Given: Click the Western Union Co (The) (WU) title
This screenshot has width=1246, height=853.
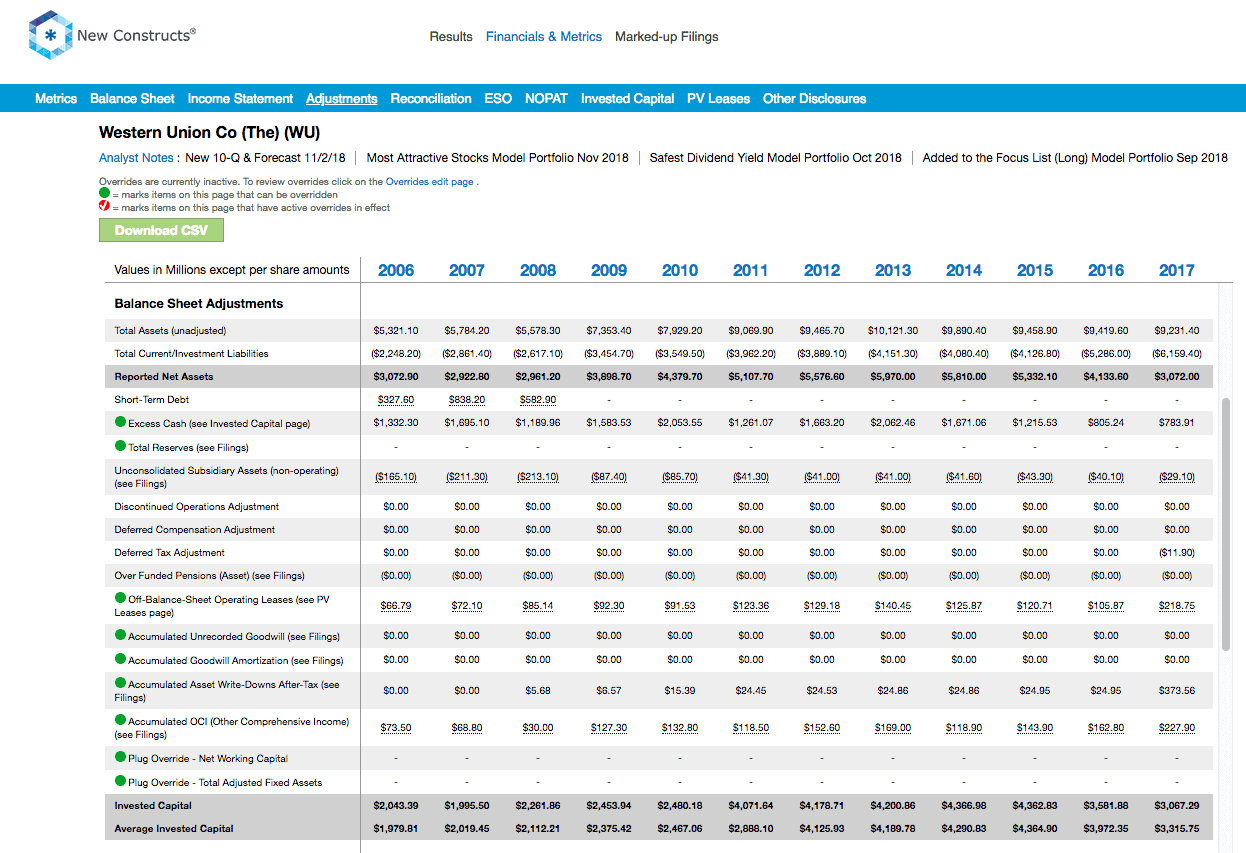Looking at the screenshot, I should [x=209, y=132].
